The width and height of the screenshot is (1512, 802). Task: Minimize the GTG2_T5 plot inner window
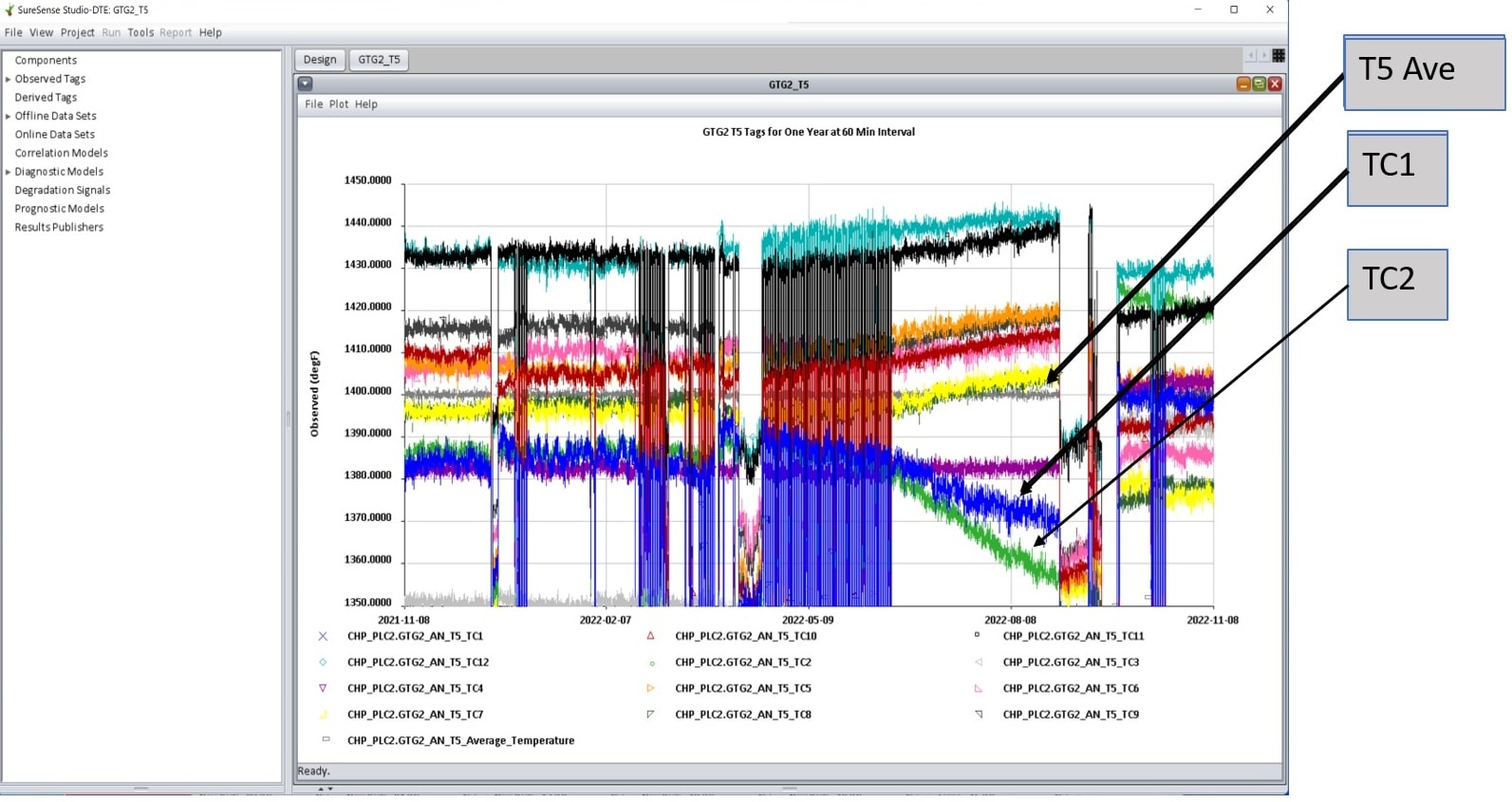point(1242,84)
